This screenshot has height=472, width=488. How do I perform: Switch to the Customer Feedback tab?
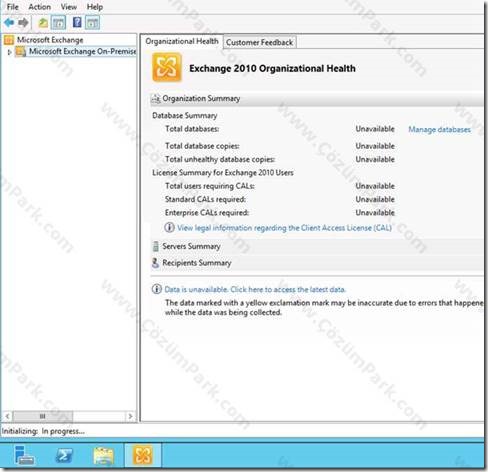260,42
